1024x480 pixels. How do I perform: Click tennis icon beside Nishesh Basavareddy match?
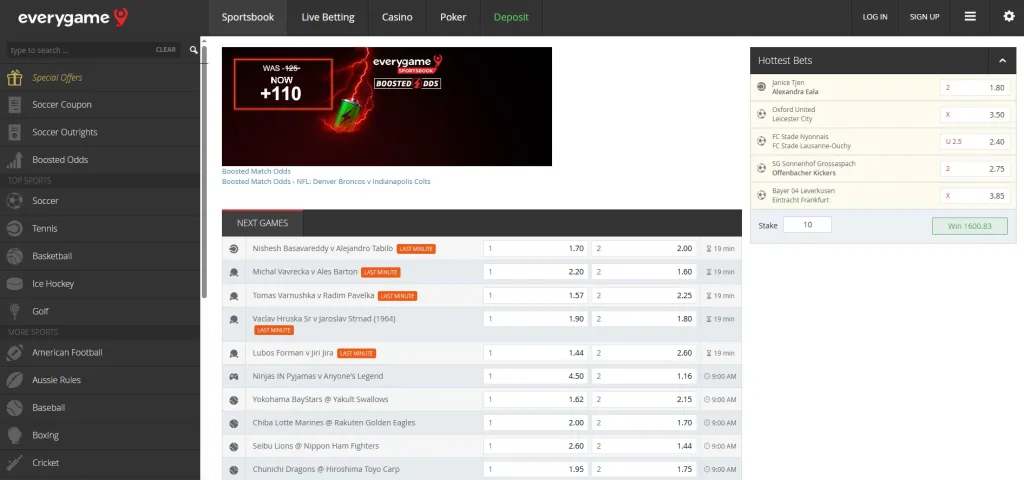(x=234, y=249)
